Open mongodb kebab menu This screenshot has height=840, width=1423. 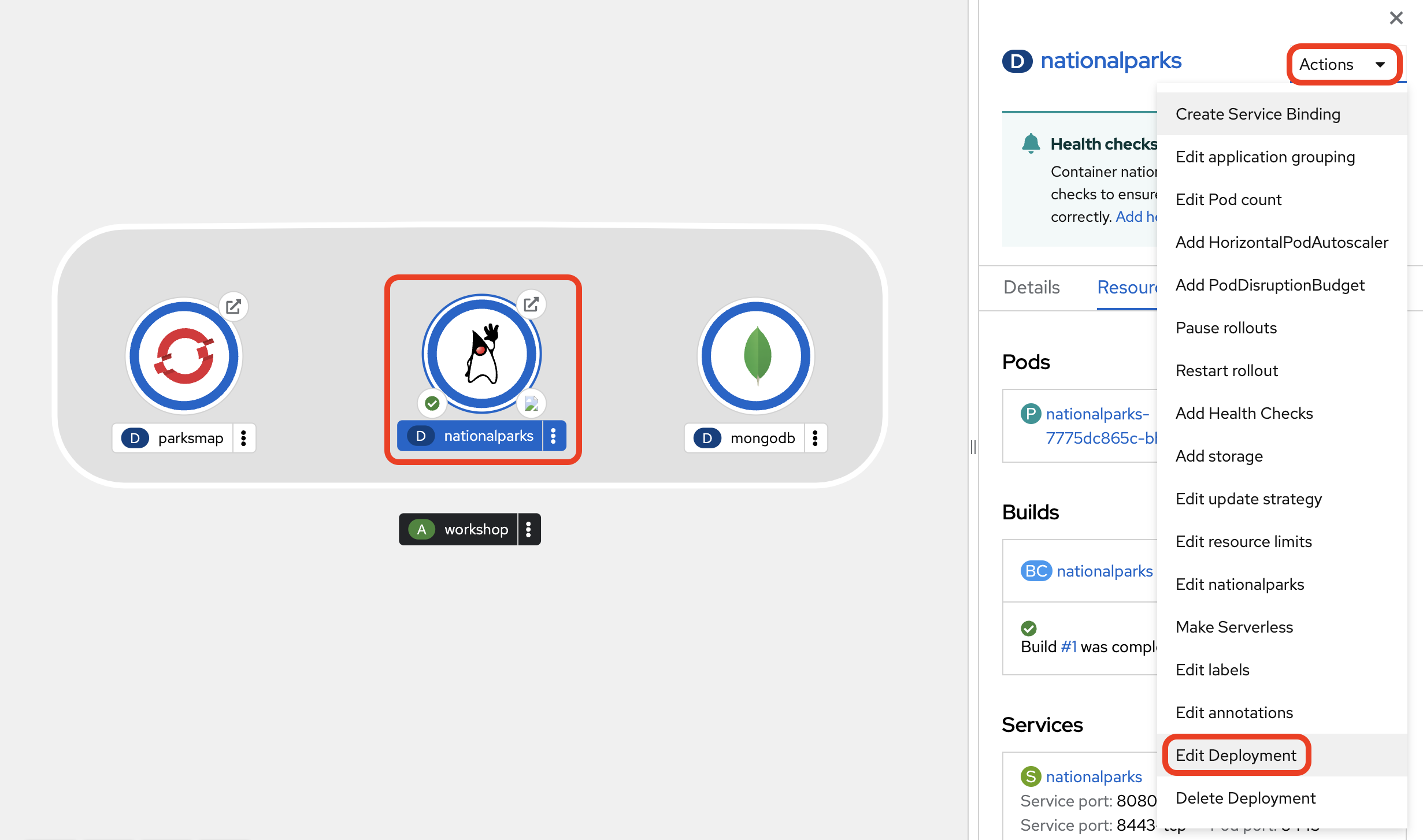[x=815, y=438]
